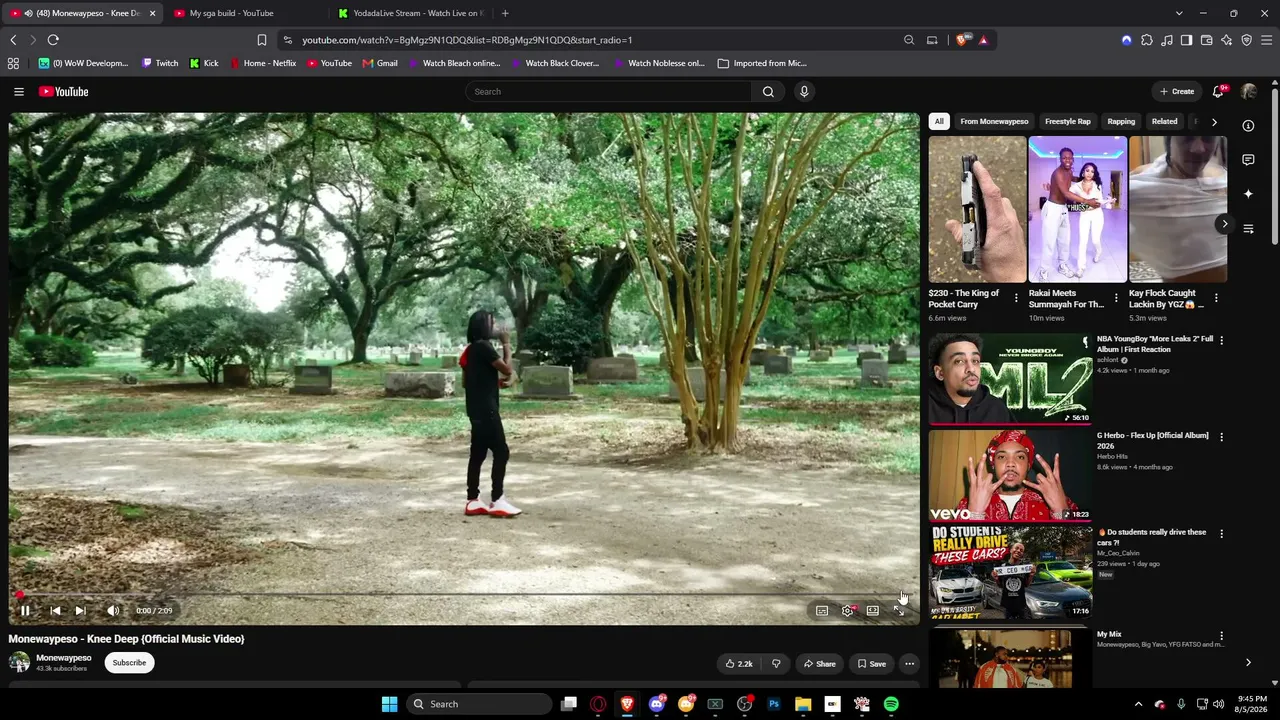The image size is (1280, 720).
Task: Mute the video using the speaker icon
Action: tap(113, 610)
